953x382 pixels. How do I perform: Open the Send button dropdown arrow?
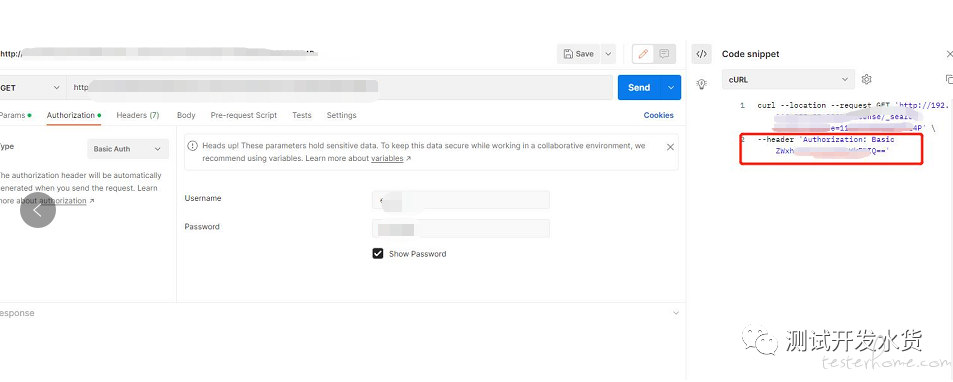click(x=671, y=87)
